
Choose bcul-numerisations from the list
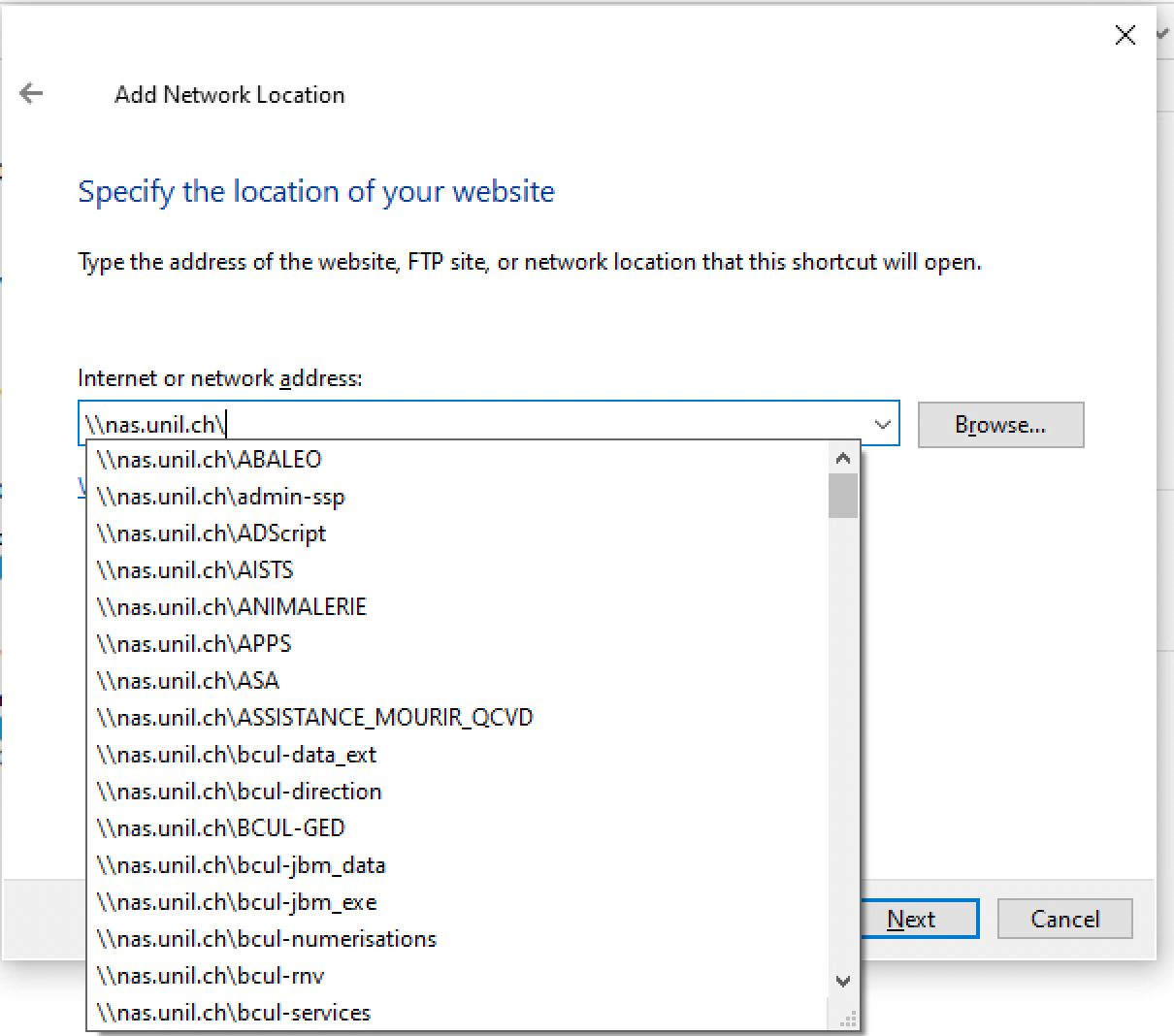point(267,939)
